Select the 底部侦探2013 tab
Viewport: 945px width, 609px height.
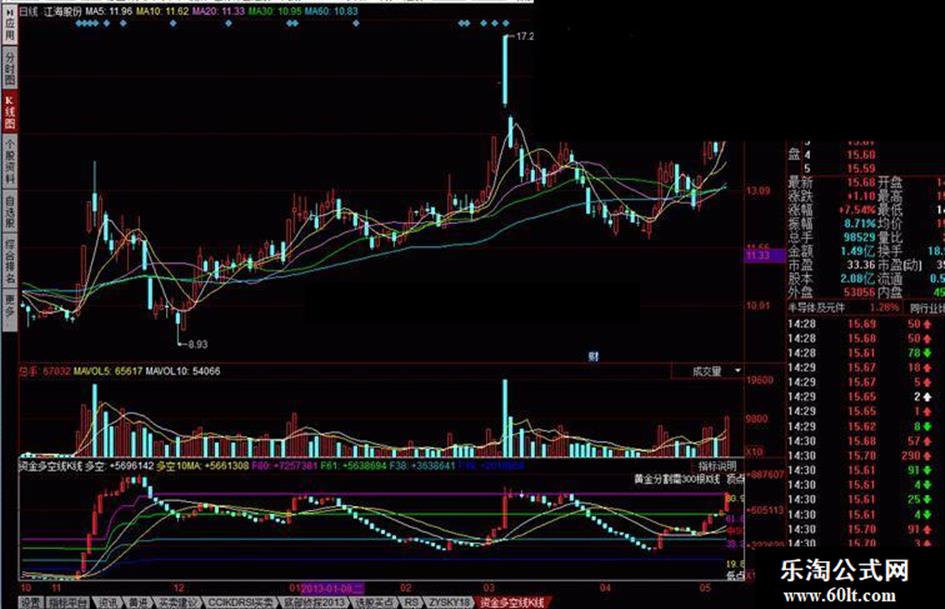[x=313, y=602]
